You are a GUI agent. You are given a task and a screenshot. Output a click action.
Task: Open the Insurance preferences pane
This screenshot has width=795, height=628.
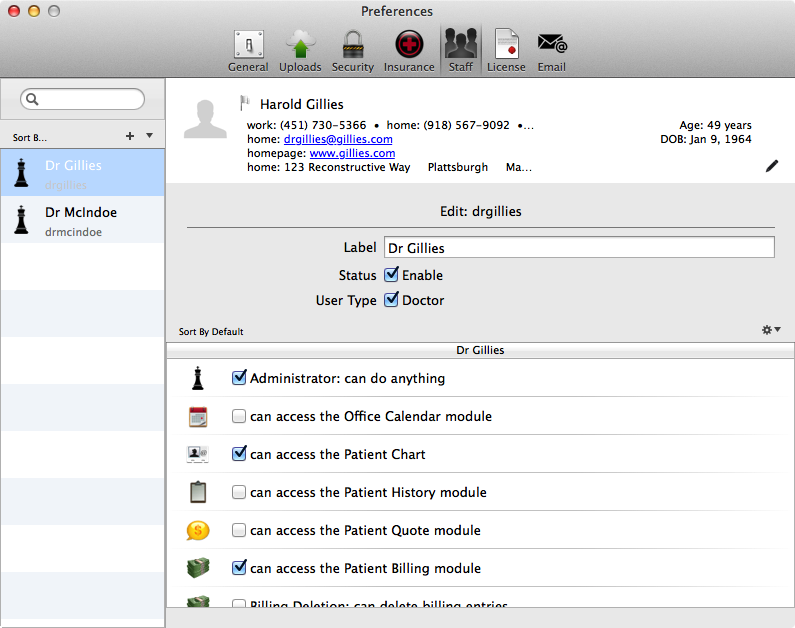click(x=409, y=51)
